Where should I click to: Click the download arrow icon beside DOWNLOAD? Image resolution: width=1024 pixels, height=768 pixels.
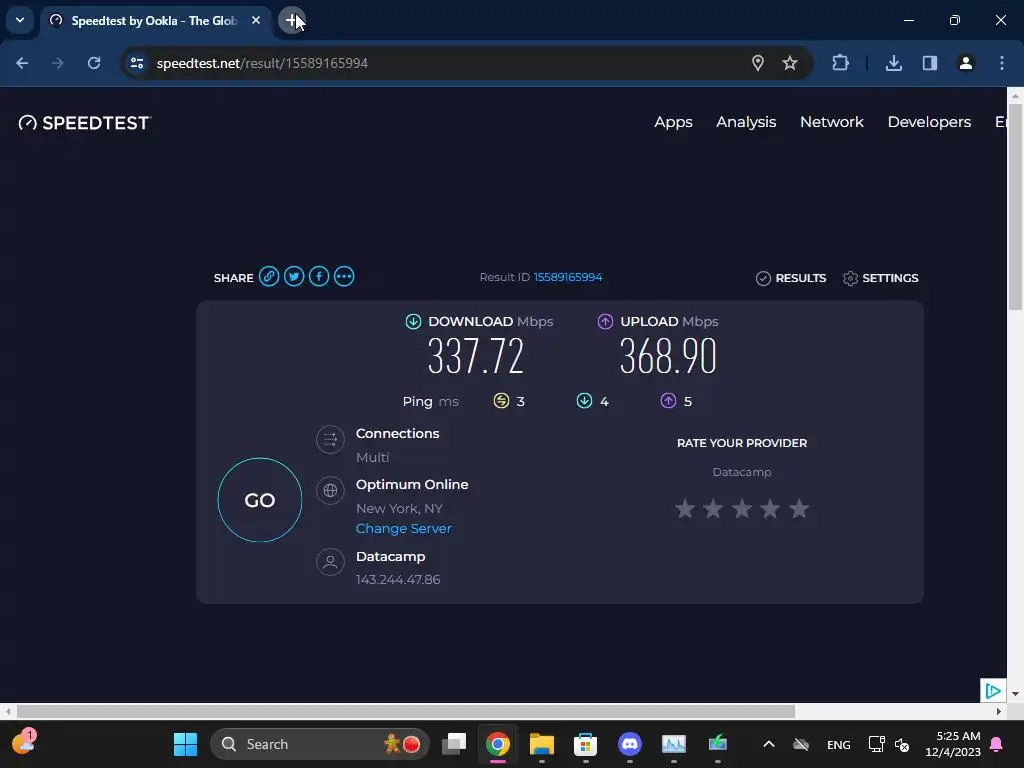point(413,321)
